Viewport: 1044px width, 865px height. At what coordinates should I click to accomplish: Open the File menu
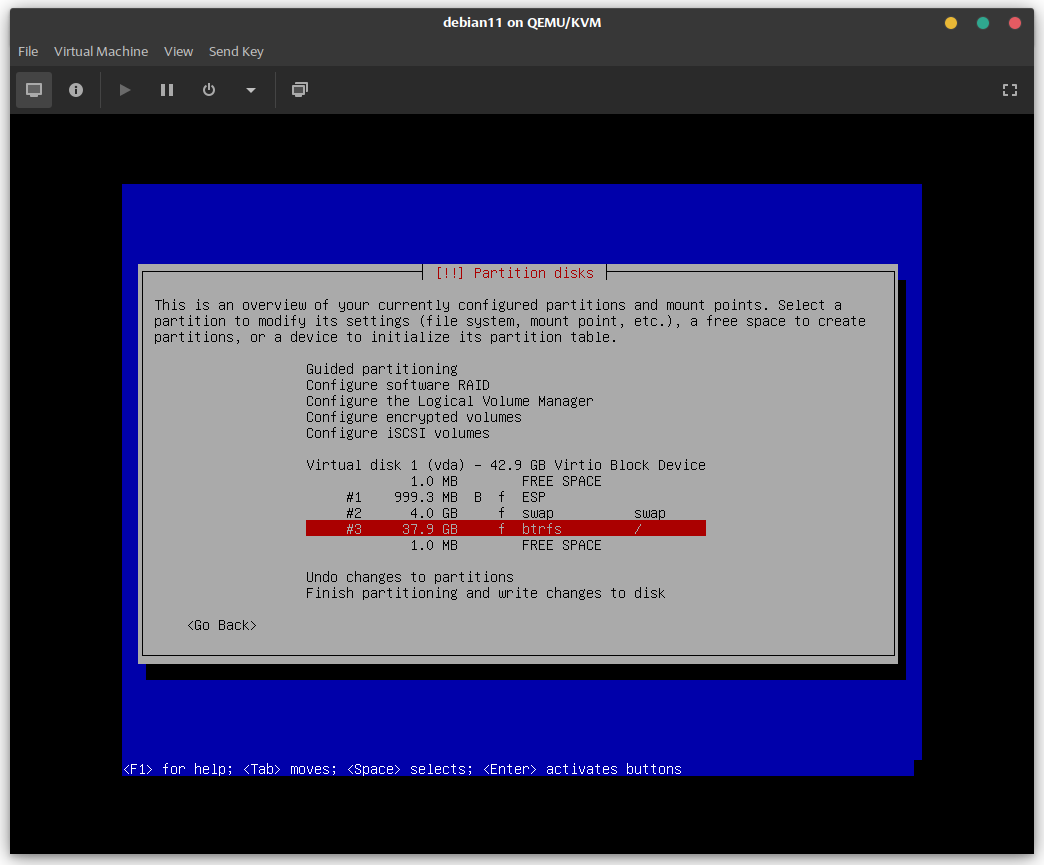[28, 51]
